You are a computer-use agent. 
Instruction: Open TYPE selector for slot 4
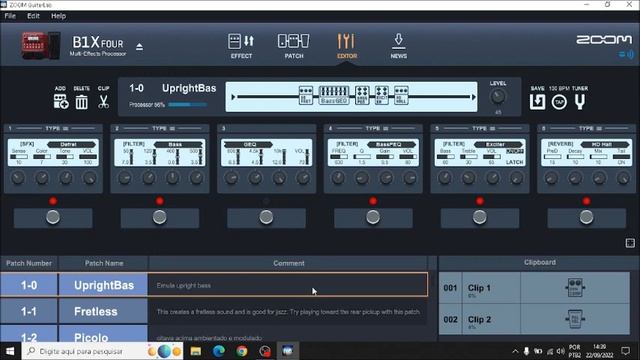click(377, 129)
